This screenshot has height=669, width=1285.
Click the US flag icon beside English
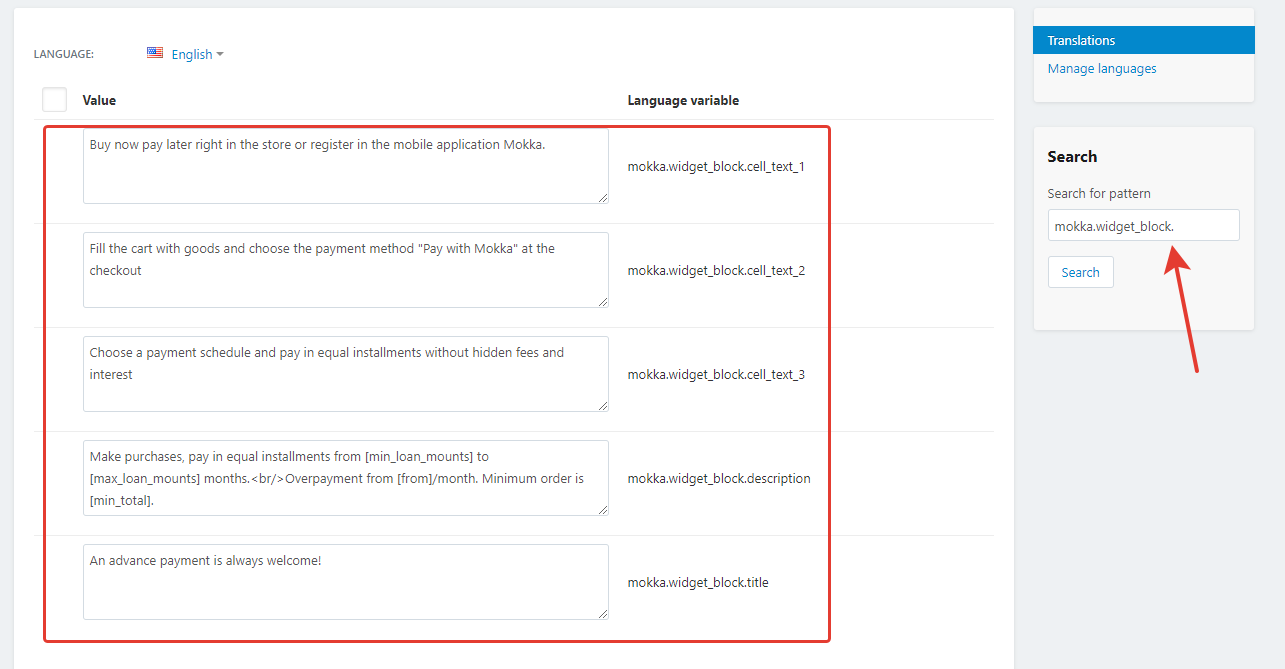(x=155, y=53)
